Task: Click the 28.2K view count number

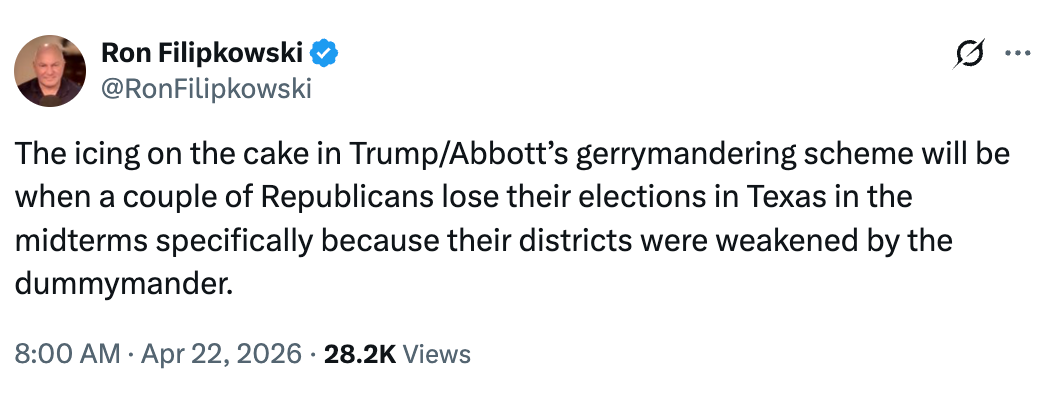Action: click(361, 353)
